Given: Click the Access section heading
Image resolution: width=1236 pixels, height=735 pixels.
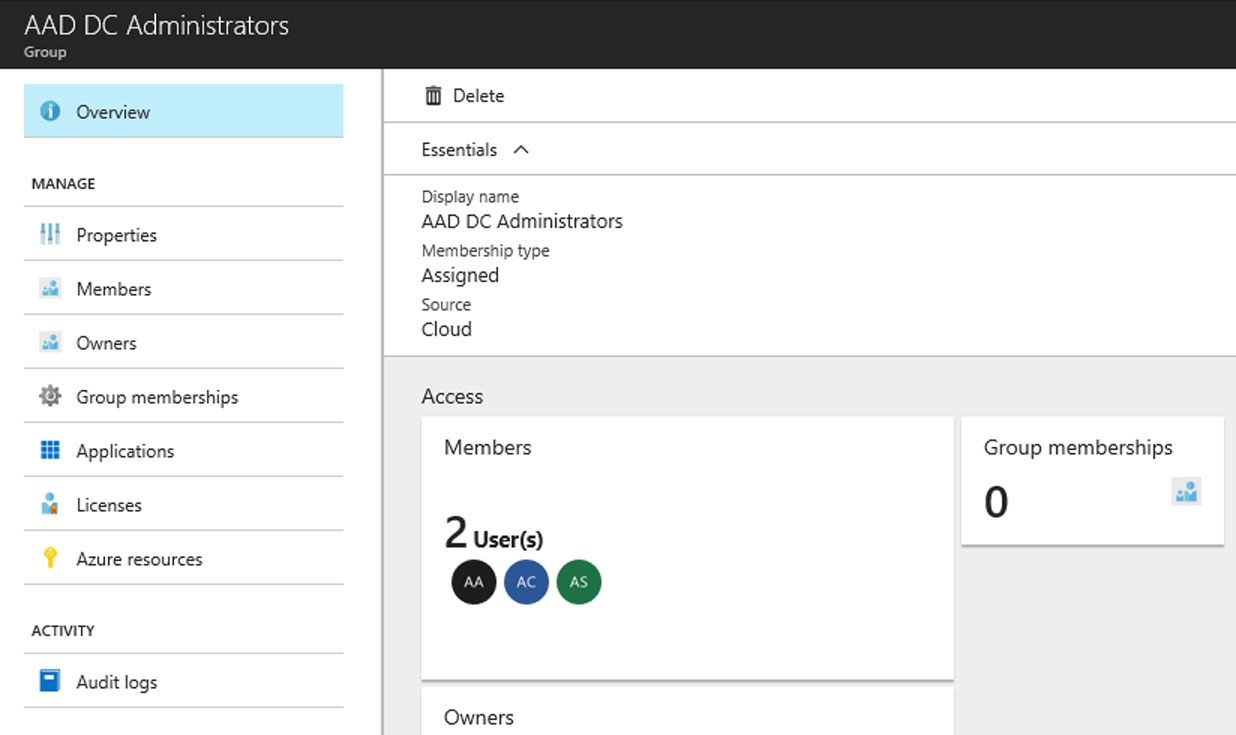Looking at the screenshot, I should coord(452,397).
